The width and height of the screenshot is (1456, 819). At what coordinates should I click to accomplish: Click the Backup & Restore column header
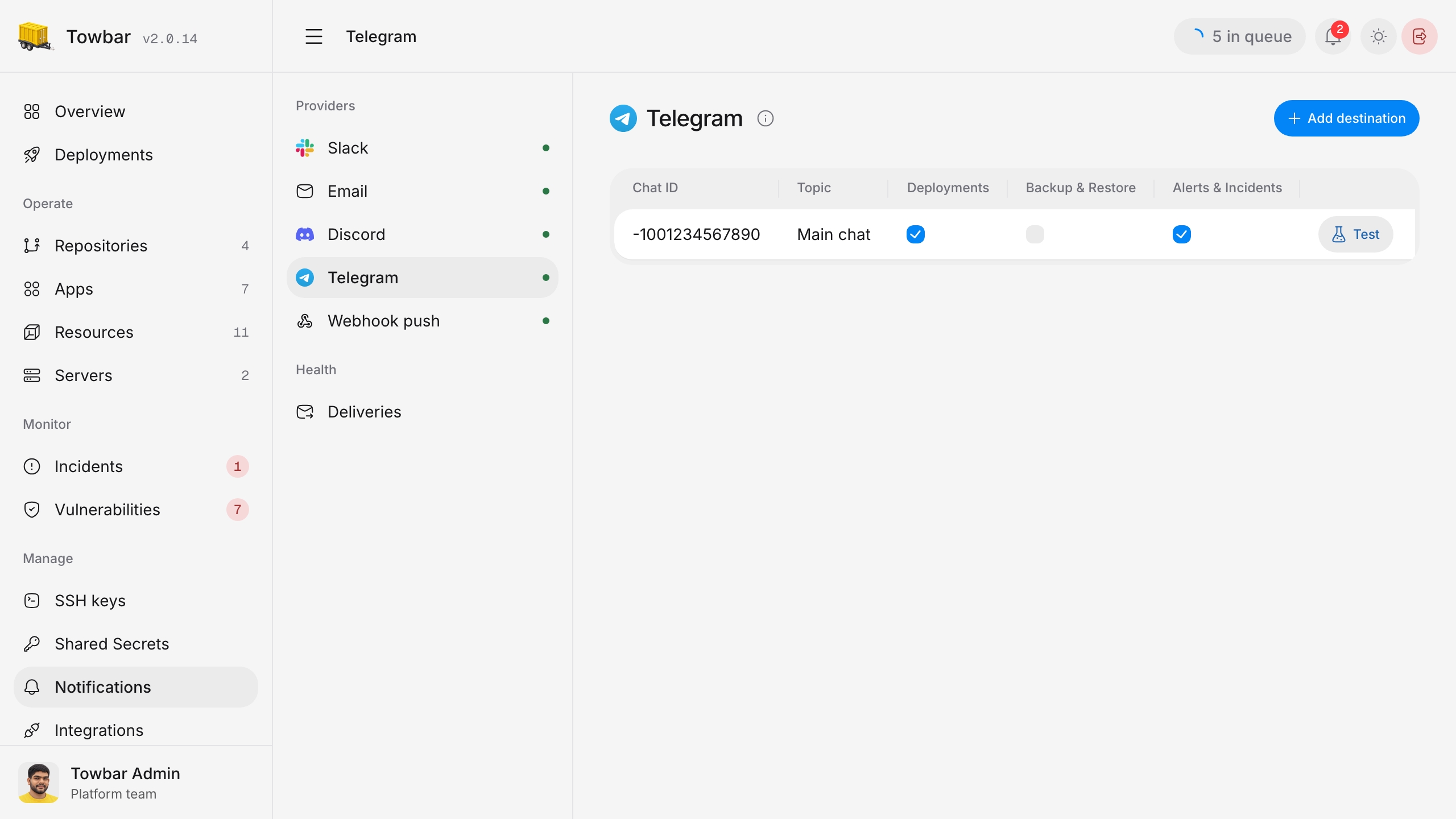tap(1081, 188)
